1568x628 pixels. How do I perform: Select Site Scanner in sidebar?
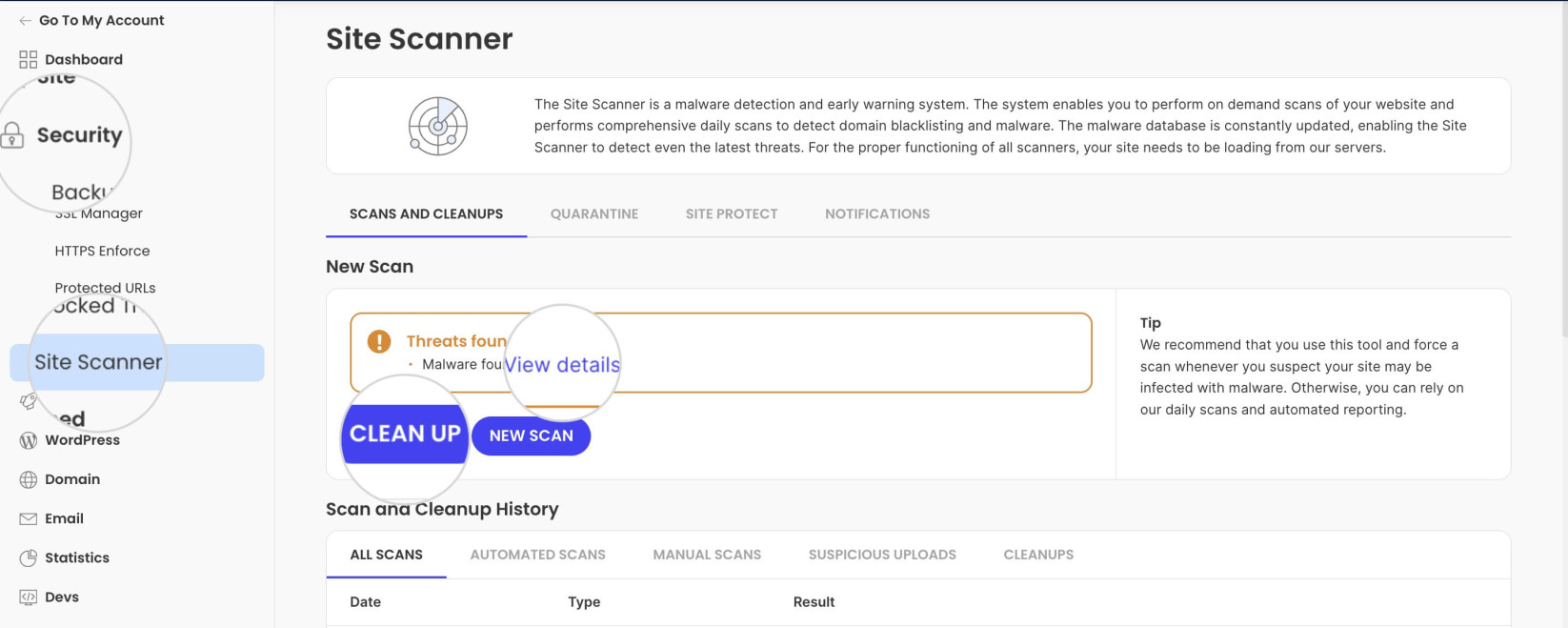click(136, 362)
